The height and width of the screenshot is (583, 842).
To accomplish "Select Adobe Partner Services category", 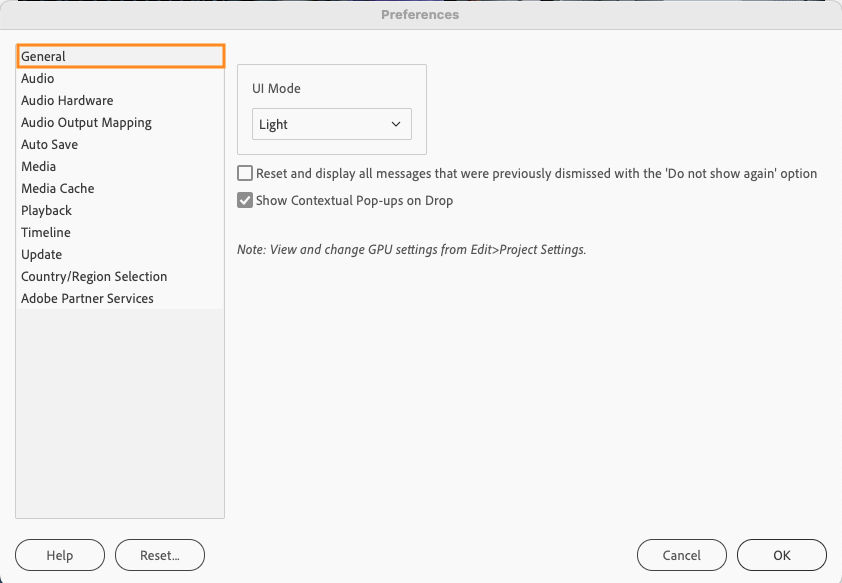I will tap(87, 298).
